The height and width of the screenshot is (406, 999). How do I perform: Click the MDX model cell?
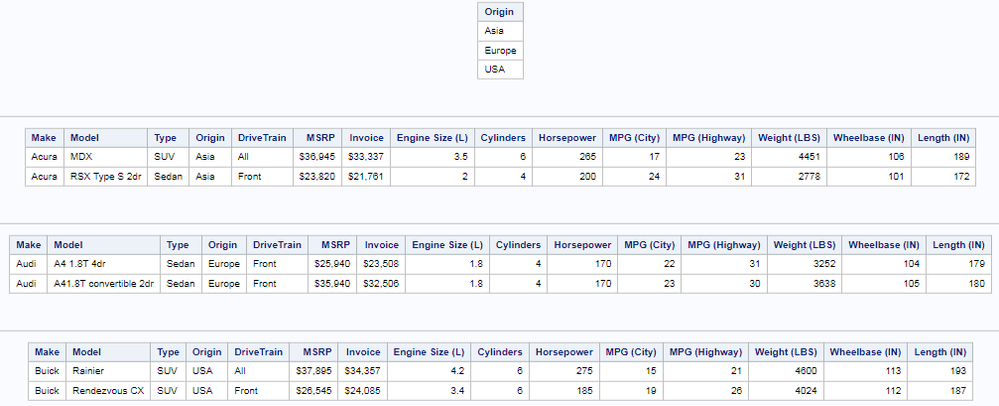tap(106, 157)
